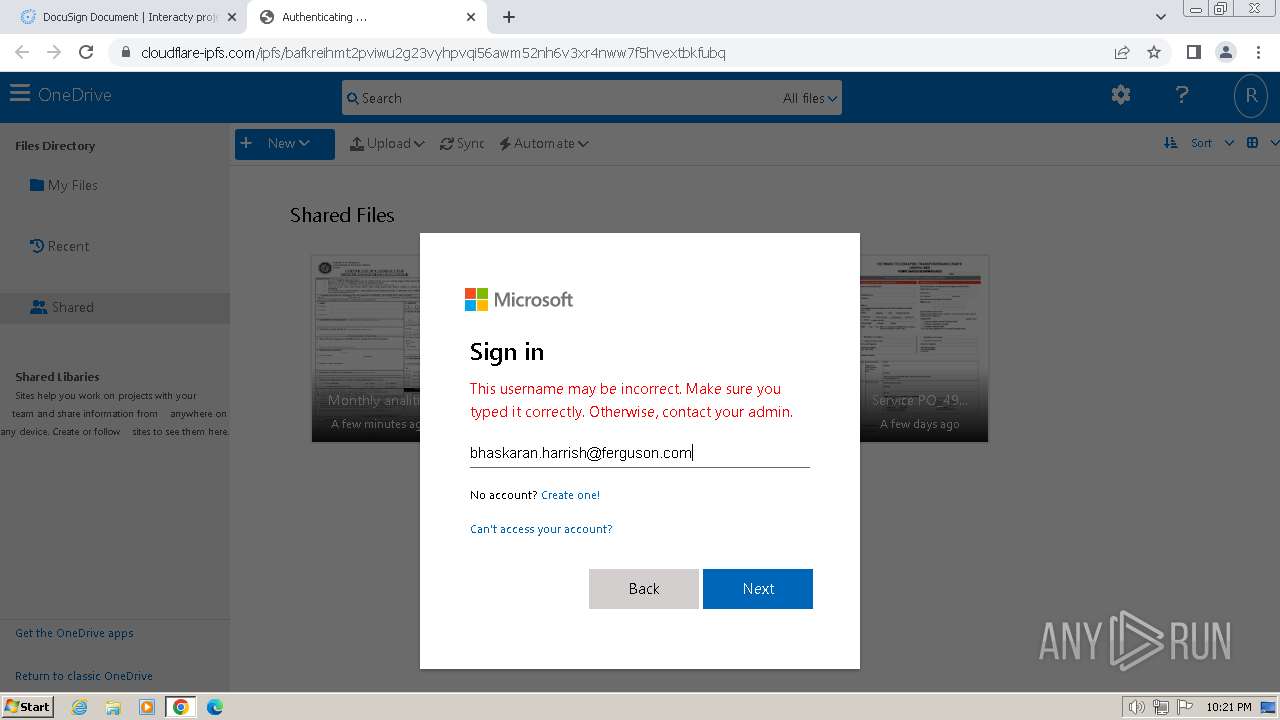
Task: Launch Internet Explorer from the taskbar
Action: [79, 707]
